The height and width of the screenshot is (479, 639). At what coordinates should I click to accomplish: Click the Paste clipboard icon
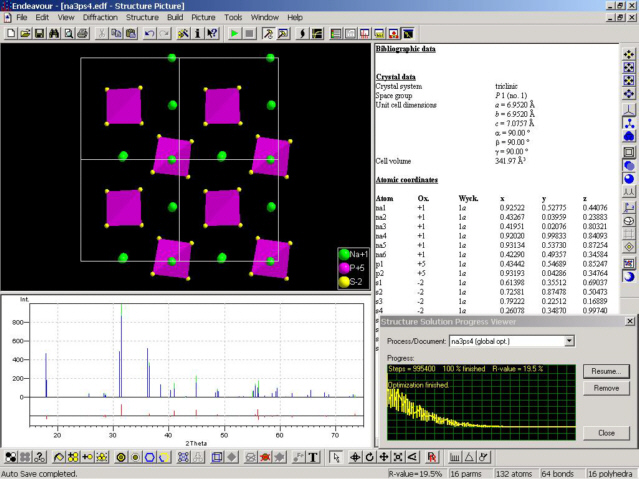point(131,33)
